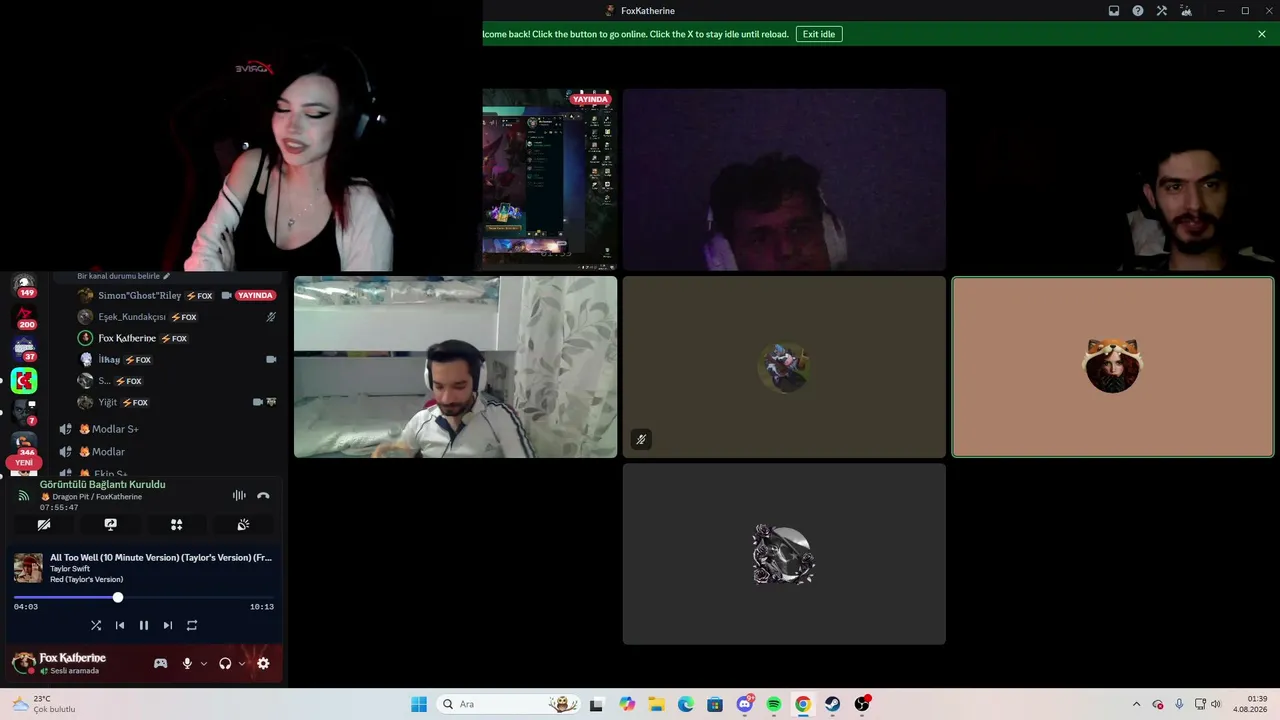
Task: Open Microsoft Edge from the taskbar
Action: pyautogui.click(x=686, y=704)
